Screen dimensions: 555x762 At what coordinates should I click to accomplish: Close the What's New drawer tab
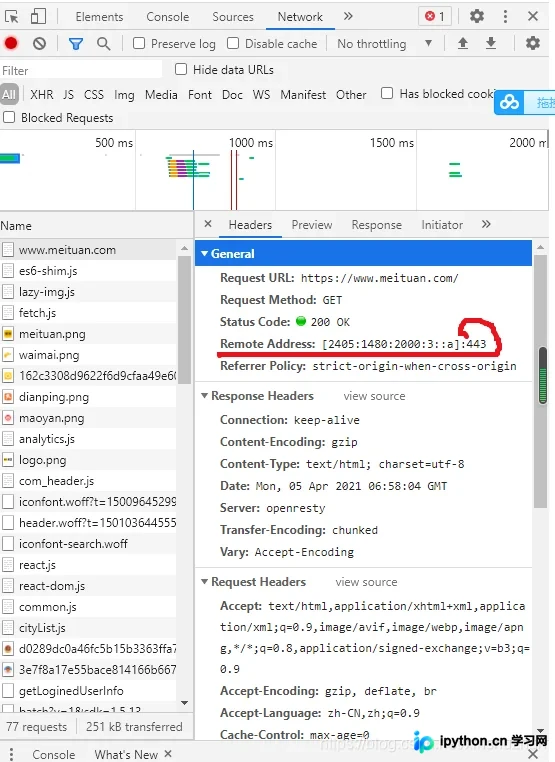point(168,754)
